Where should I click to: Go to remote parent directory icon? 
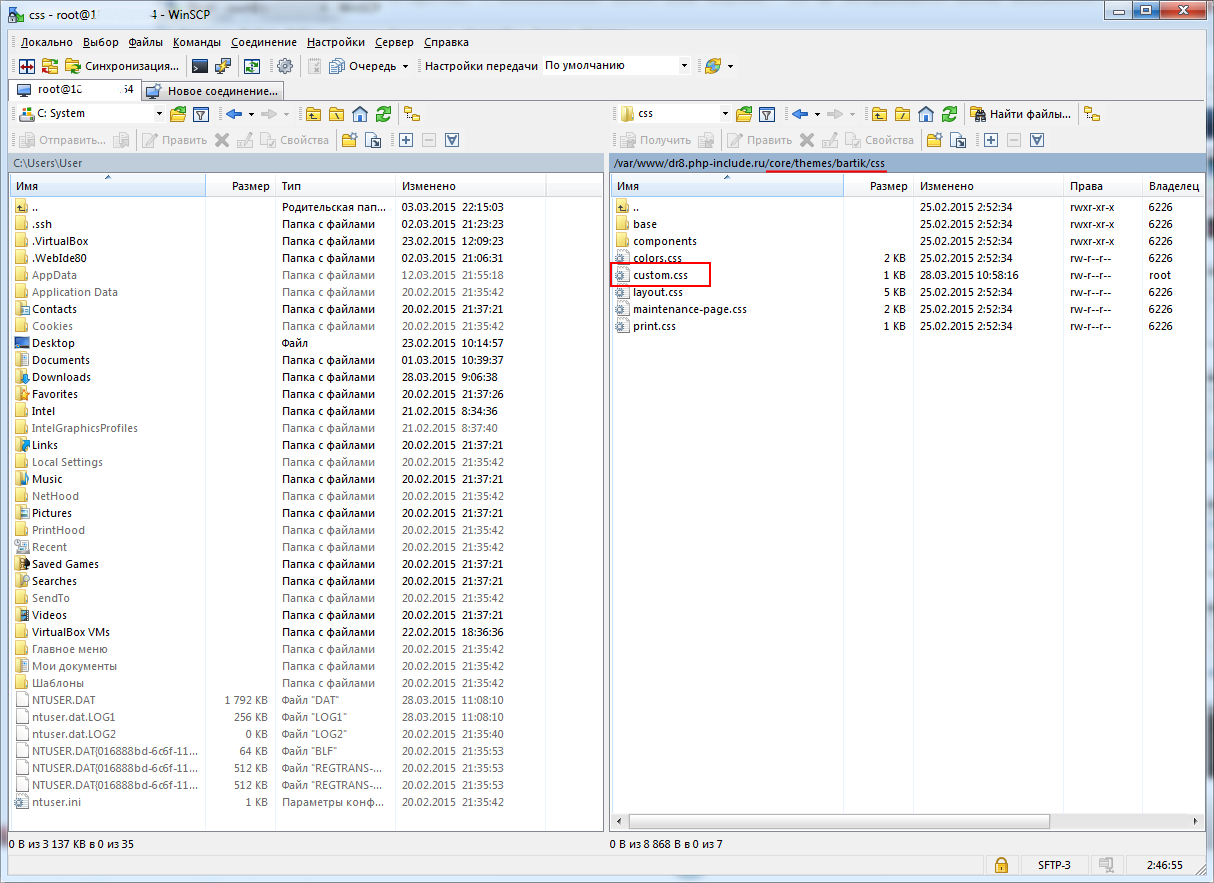click(x=880, y=114)
